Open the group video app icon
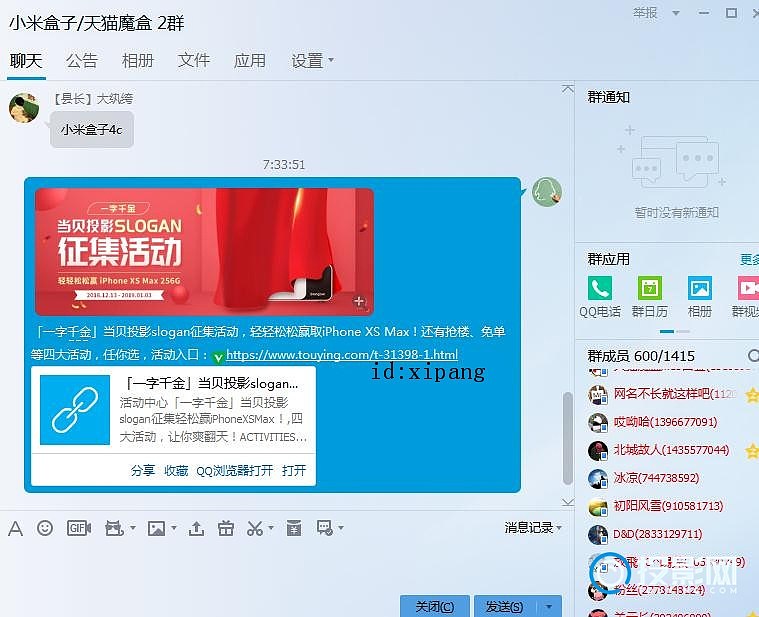759x617 pixels. click(748, 288)
